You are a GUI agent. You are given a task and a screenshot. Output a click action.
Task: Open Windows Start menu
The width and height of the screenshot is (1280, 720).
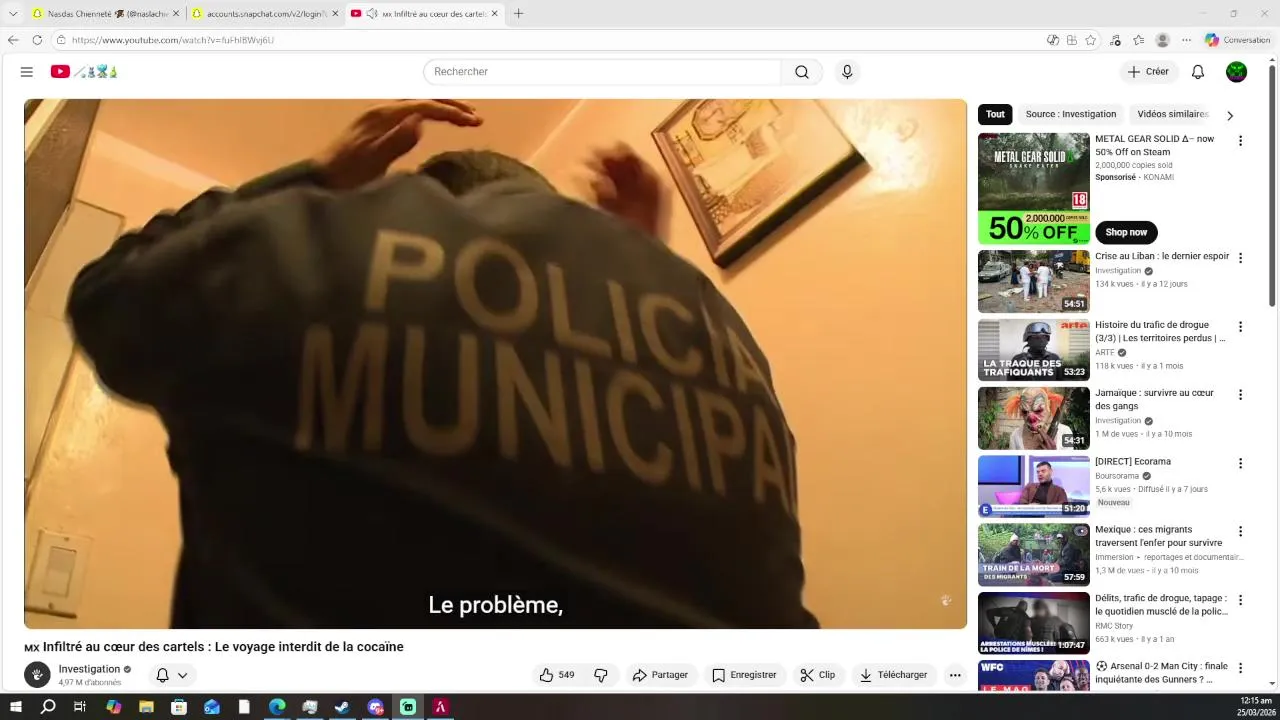click(x=15, y=707)
